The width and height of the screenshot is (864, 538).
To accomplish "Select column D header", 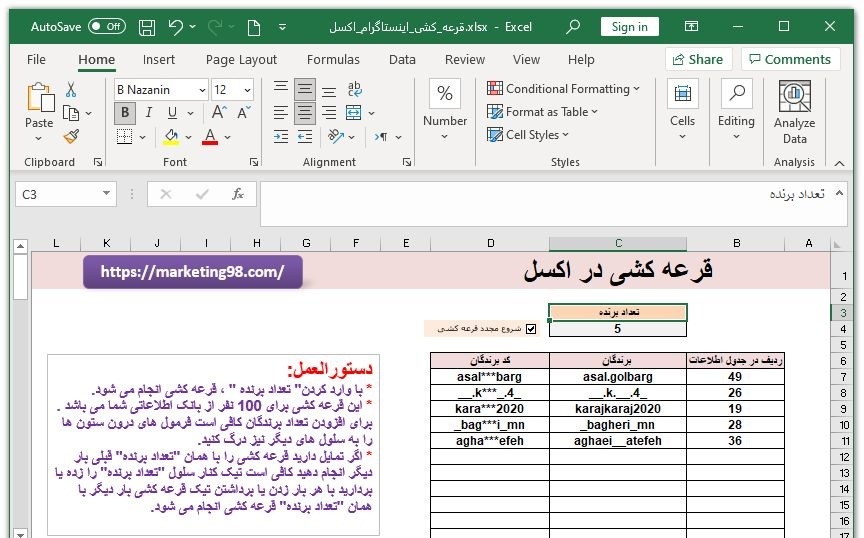I will coord(490,243).
